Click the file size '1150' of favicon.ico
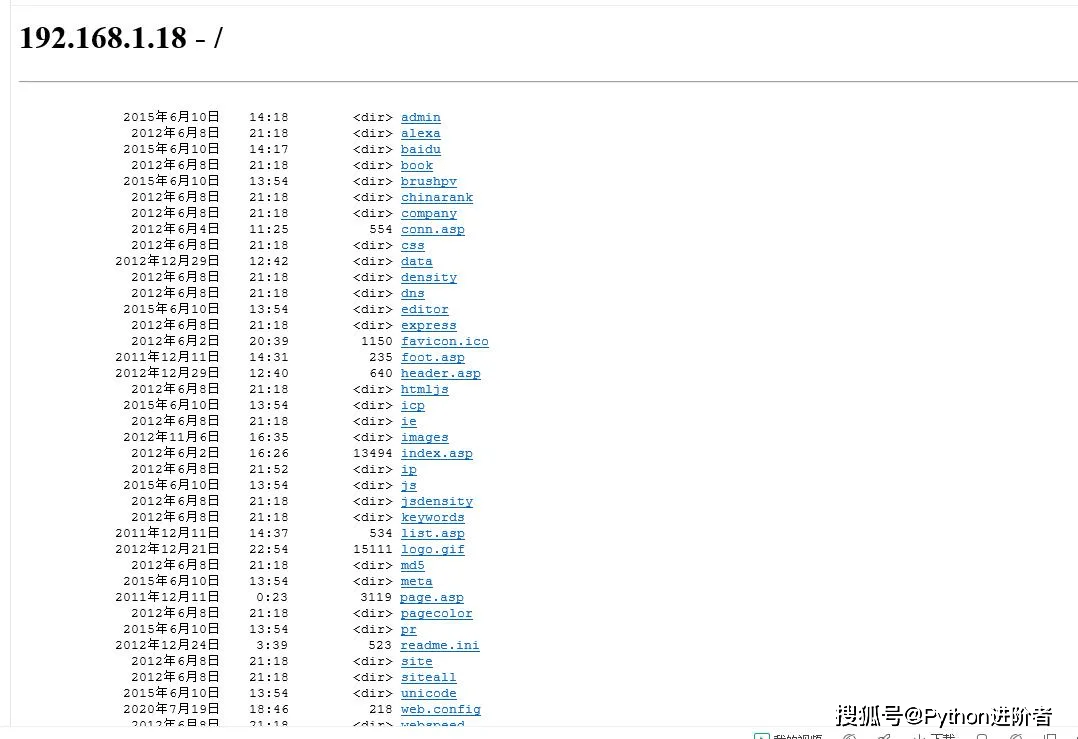The height and width of the screenshot is (739, 1078). pos(376,341)
